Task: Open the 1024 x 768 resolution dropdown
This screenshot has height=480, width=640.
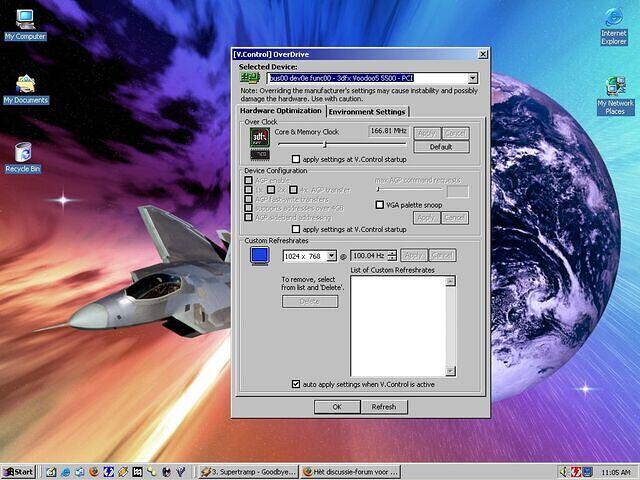Action: 331,256
